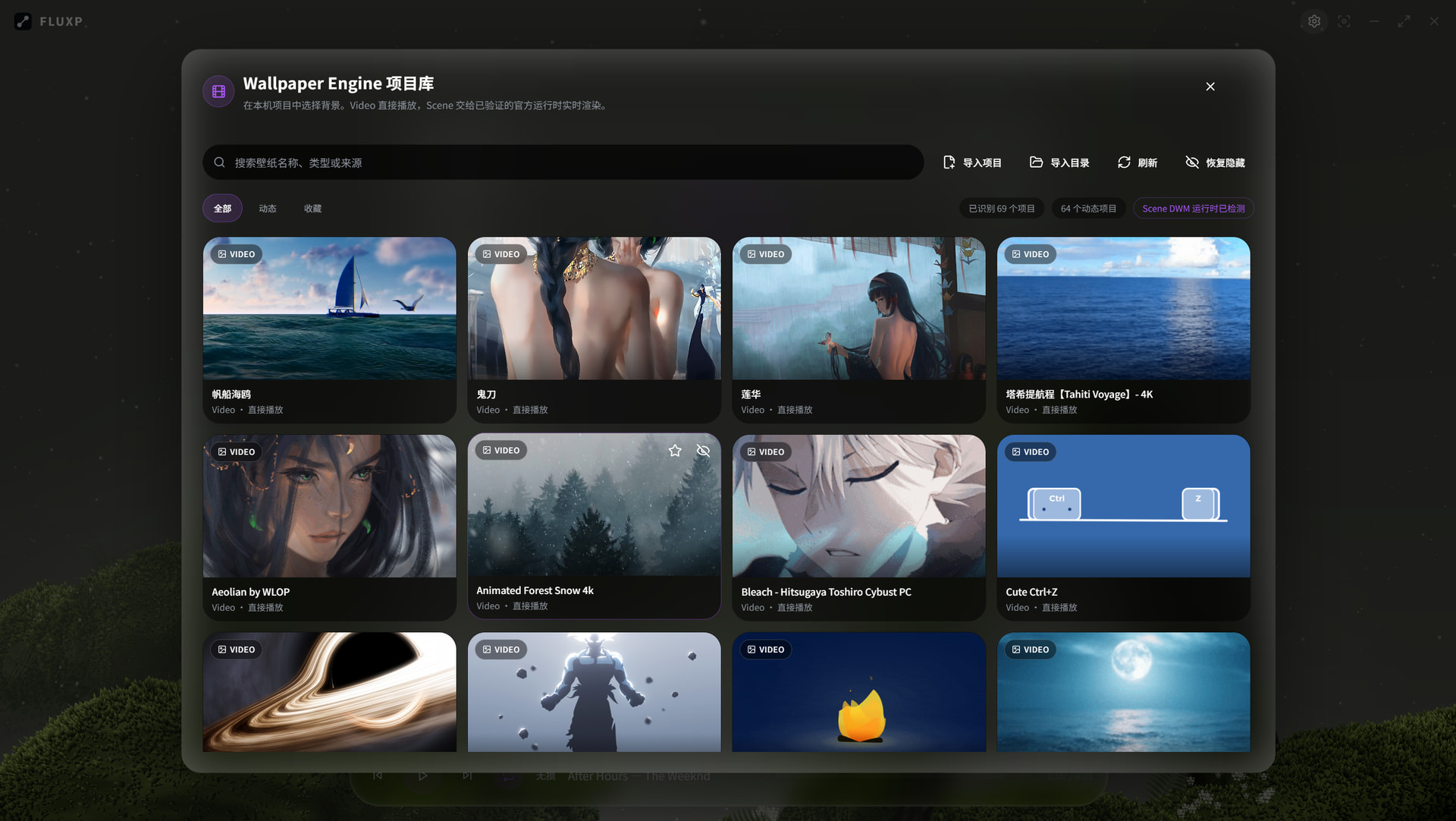Close the Wallpaper Engine library dialog
Image resolution: width=1456 pixels, height=821 pixels.
(x=1210, y=87)
